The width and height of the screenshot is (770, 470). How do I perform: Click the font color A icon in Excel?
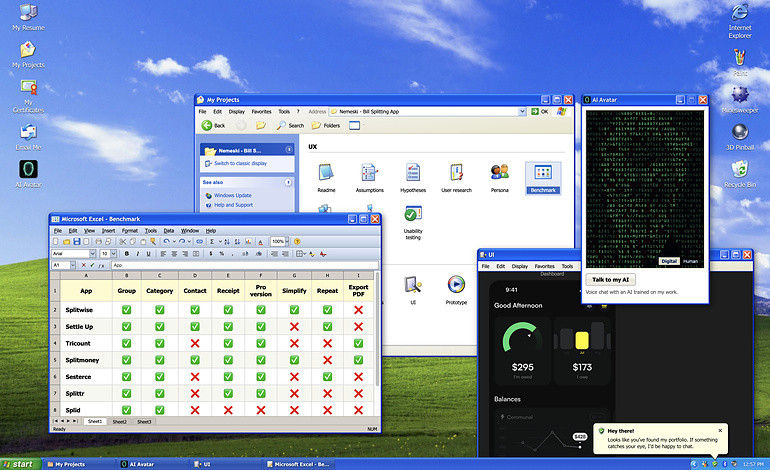click(260, 242)
